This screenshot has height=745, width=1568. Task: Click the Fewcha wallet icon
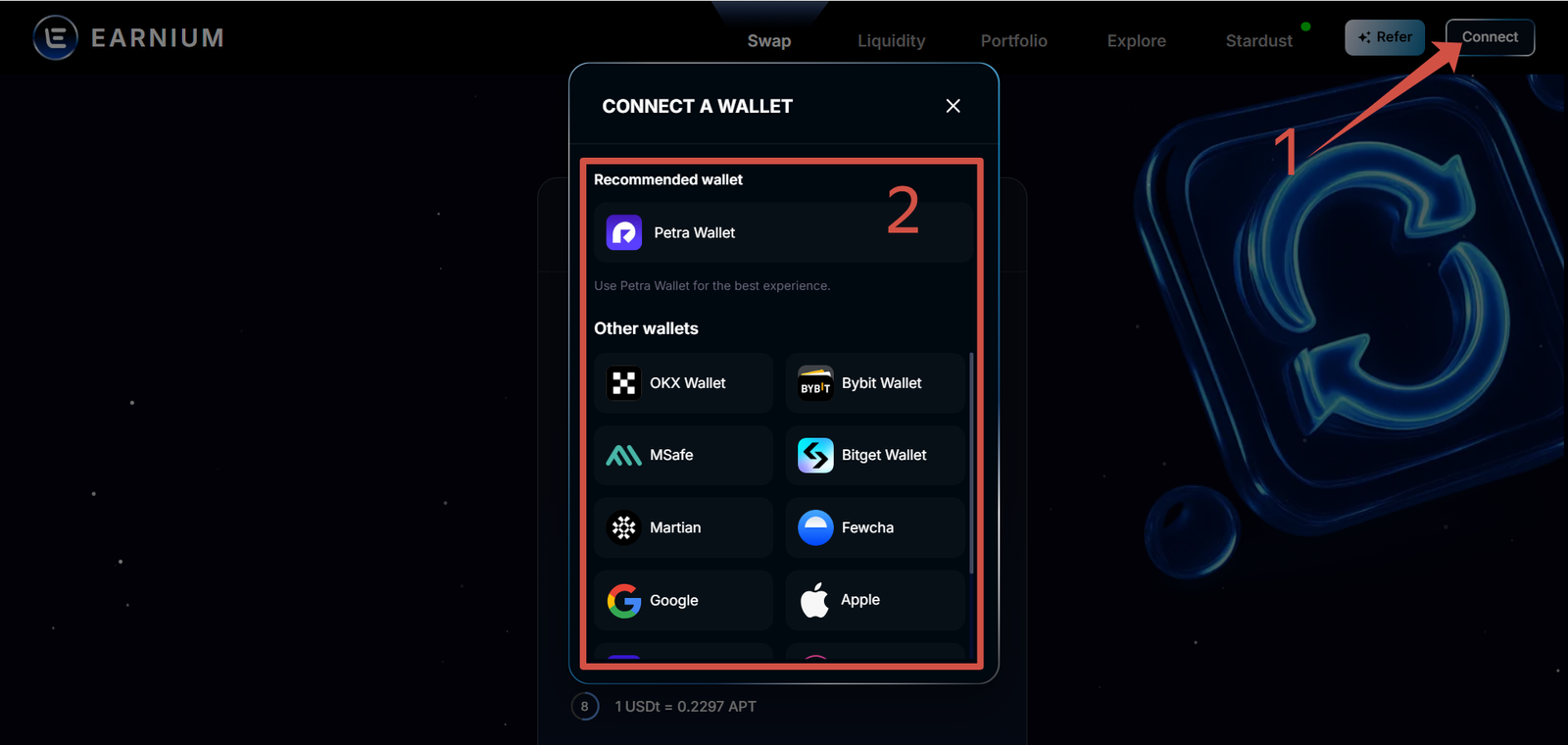(815, 528)
